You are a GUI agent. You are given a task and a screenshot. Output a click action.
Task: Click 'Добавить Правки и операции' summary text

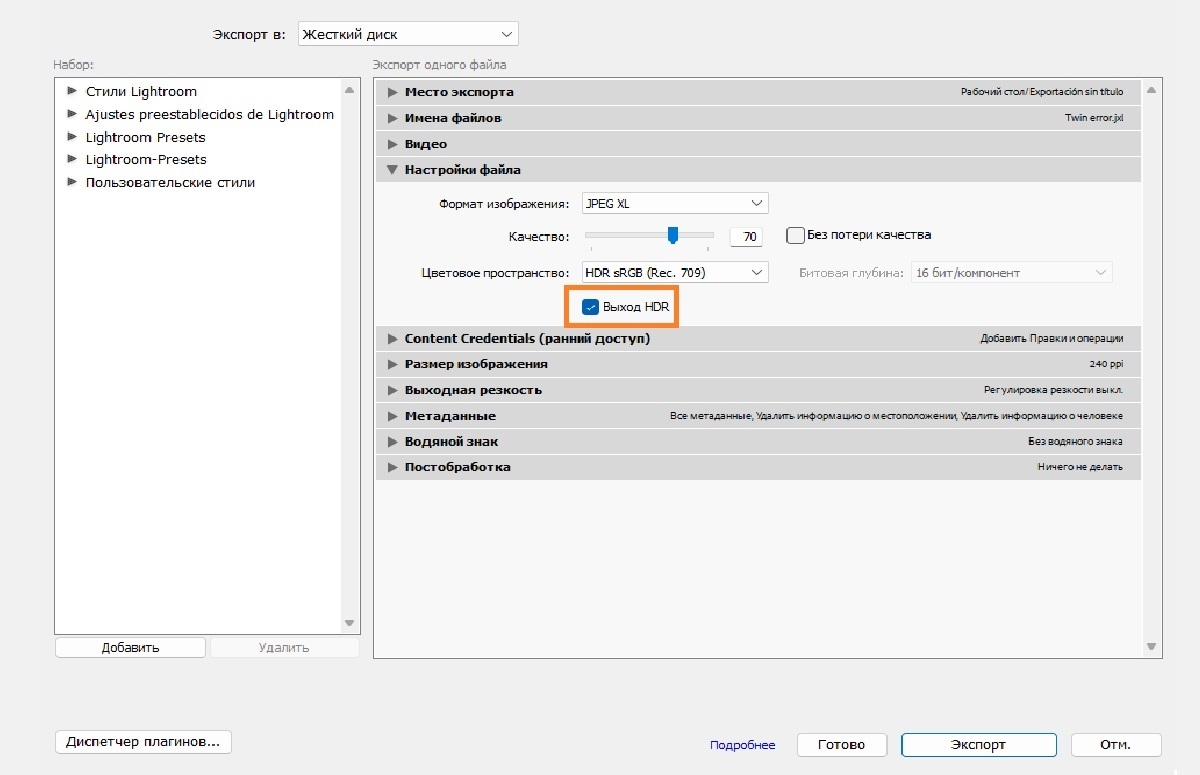(1051, 339)
